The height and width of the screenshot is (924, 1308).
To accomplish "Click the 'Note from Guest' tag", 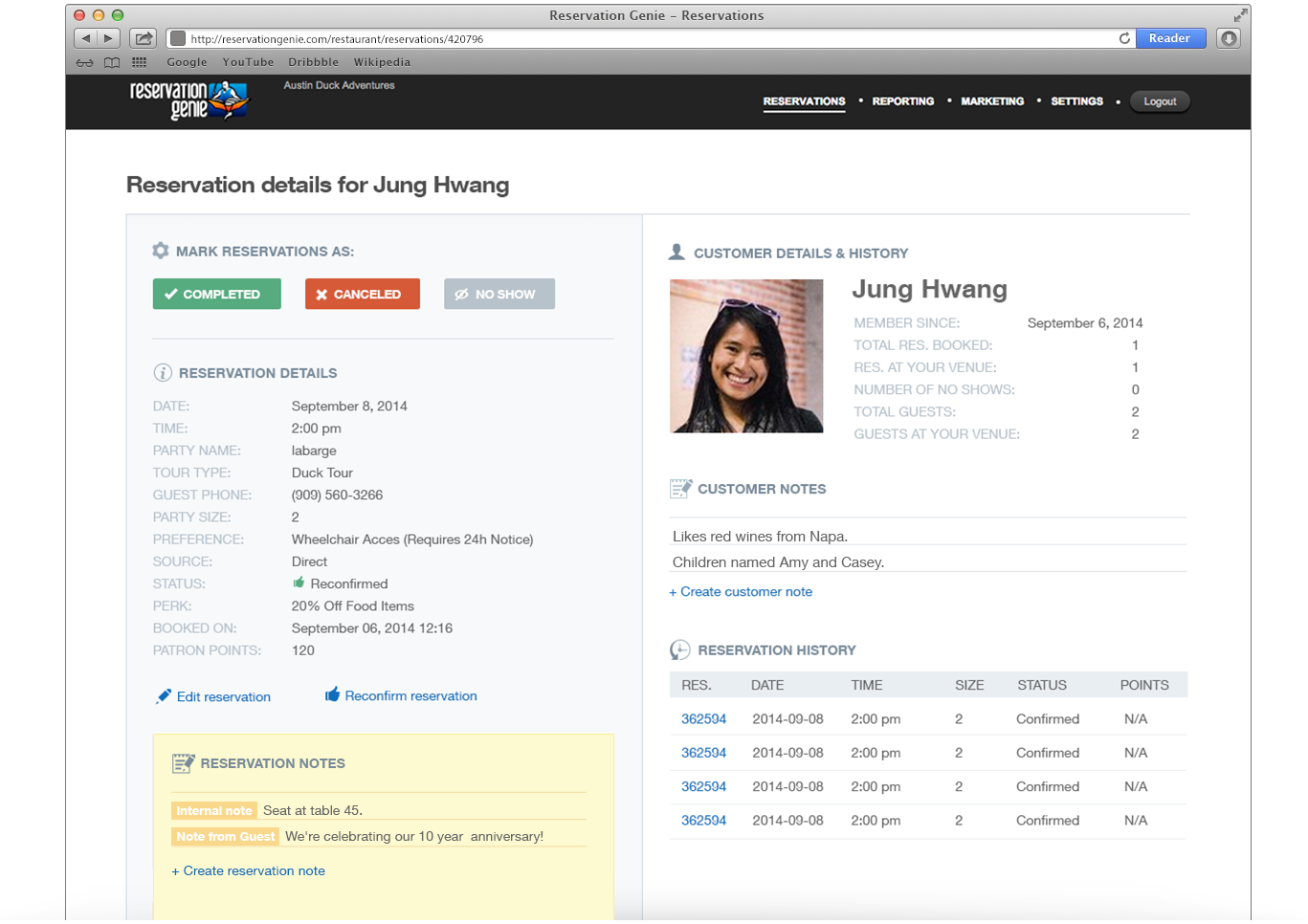I will [226, 836].
